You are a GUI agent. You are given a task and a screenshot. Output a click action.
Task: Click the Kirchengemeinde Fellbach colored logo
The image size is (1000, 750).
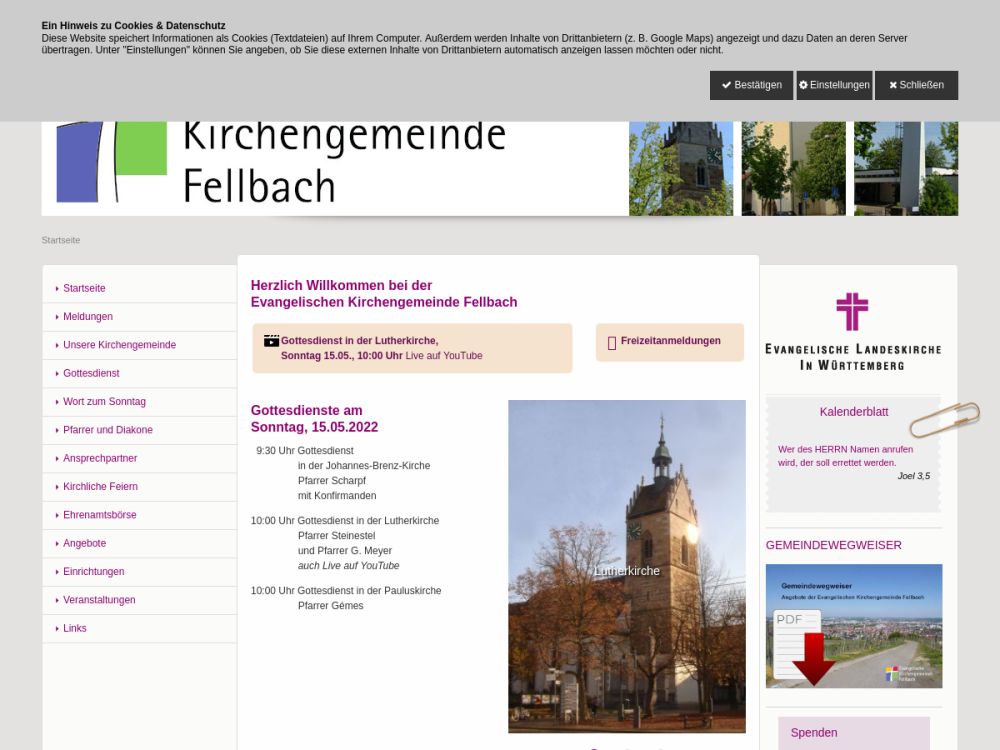click(112, 160)
